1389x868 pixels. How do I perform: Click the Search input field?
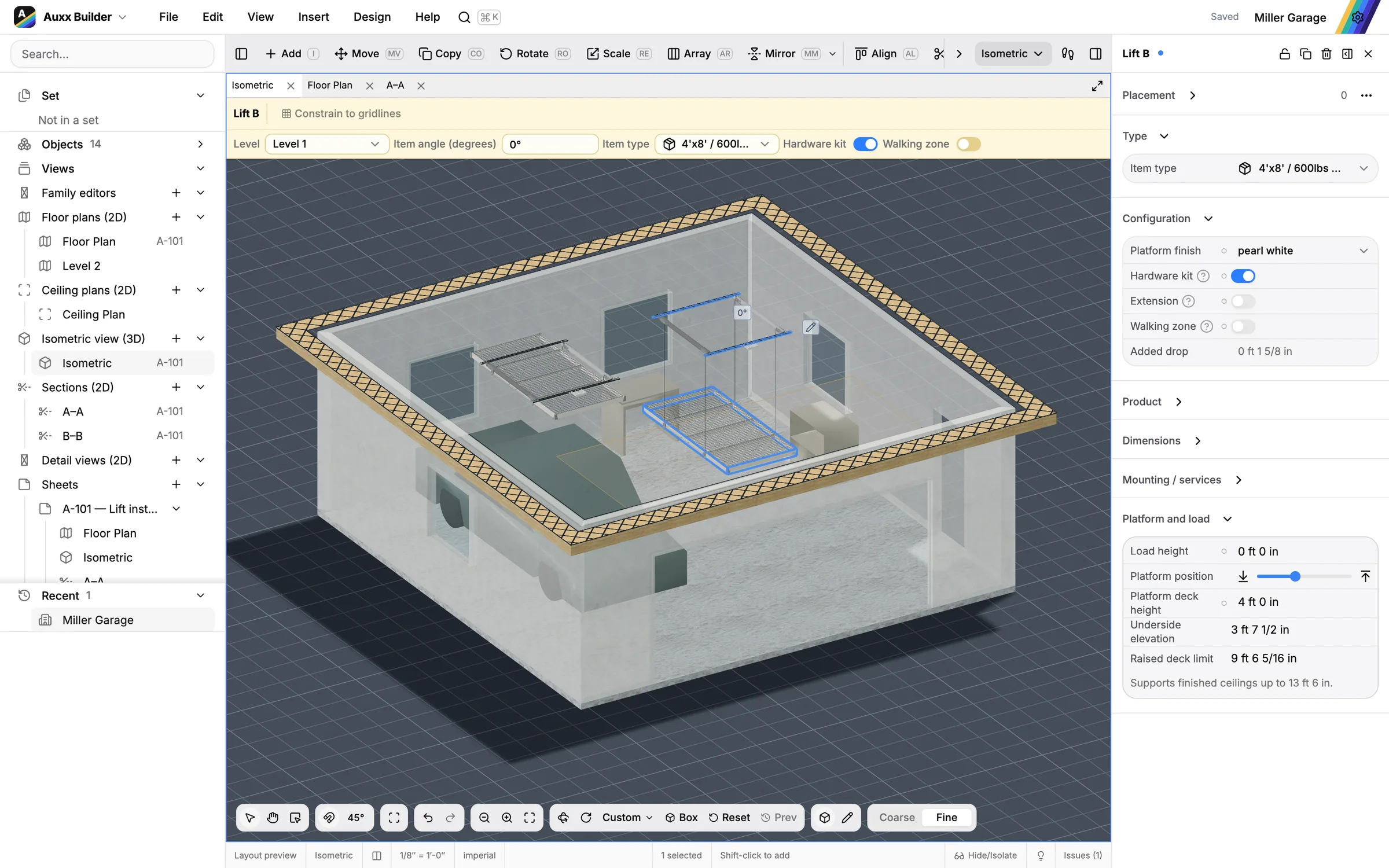coord(112,54)
